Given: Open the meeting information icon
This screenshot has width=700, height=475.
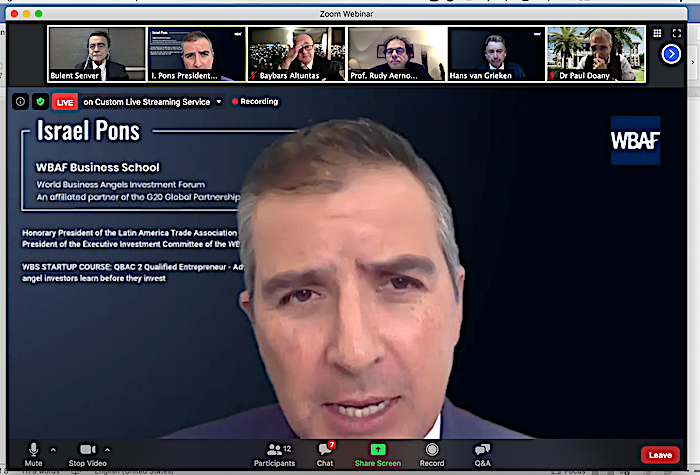Looking at the screenshot, I should pos(21,101).
